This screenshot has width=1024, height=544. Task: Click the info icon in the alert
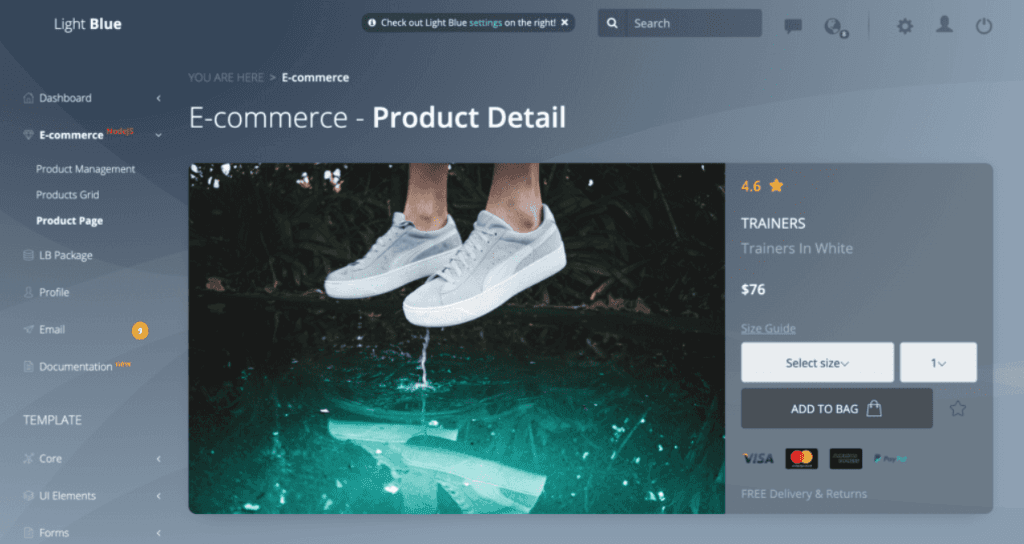372,22
